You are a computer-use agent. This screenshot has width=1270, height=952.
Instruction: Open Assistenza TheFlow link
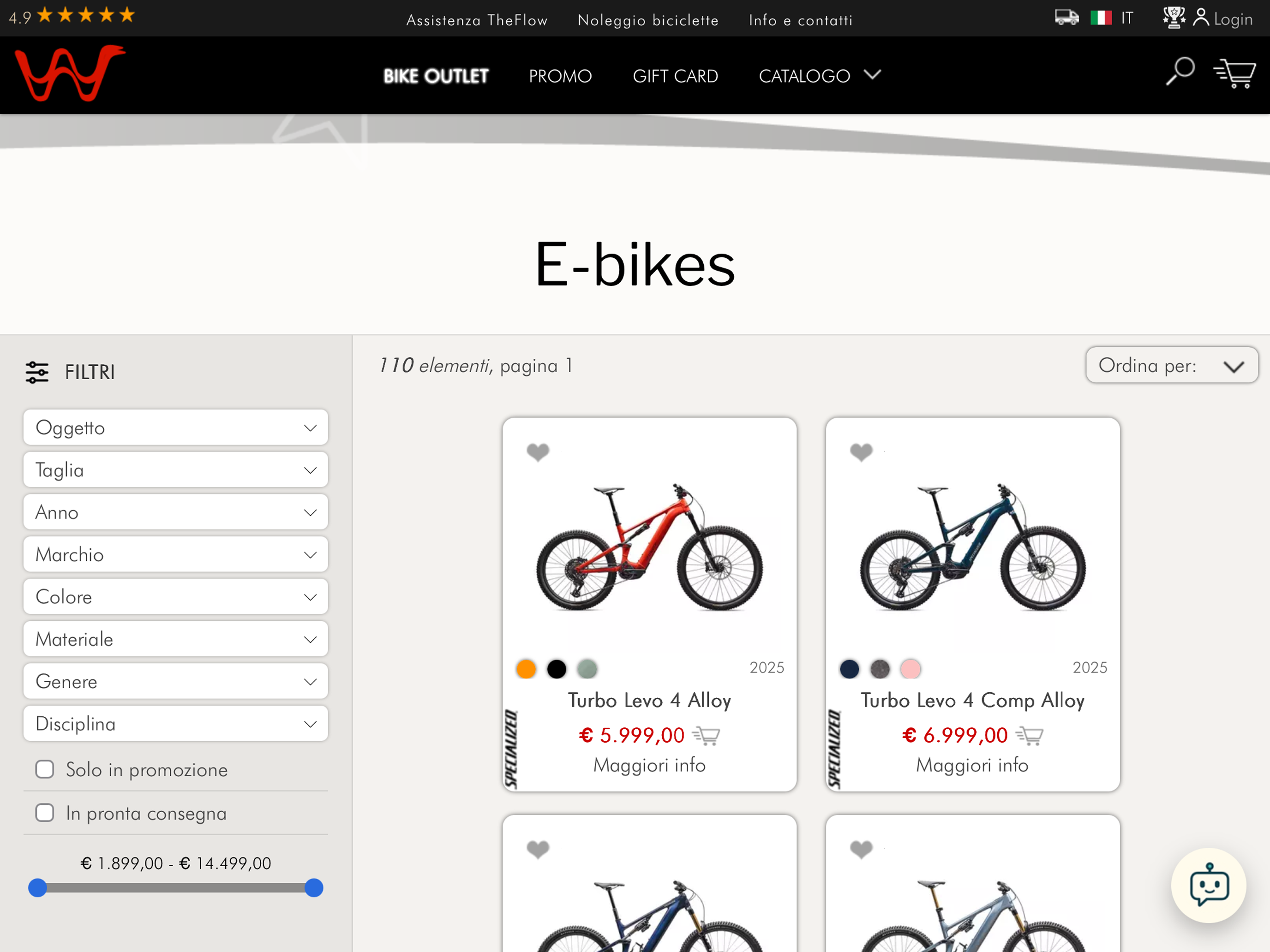pos(477,20)
